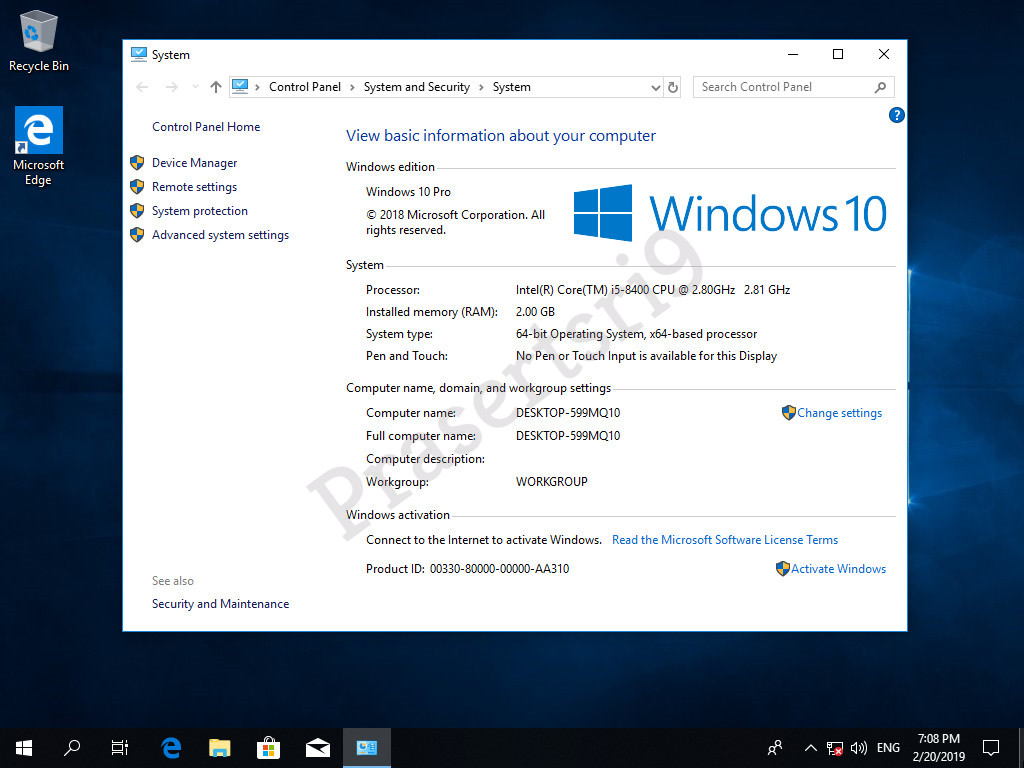Viewport: 1024px width, 768px height.
Task: Launch Microsoft Edge from the desktop shortcut
Action: [x=39, y=146]
